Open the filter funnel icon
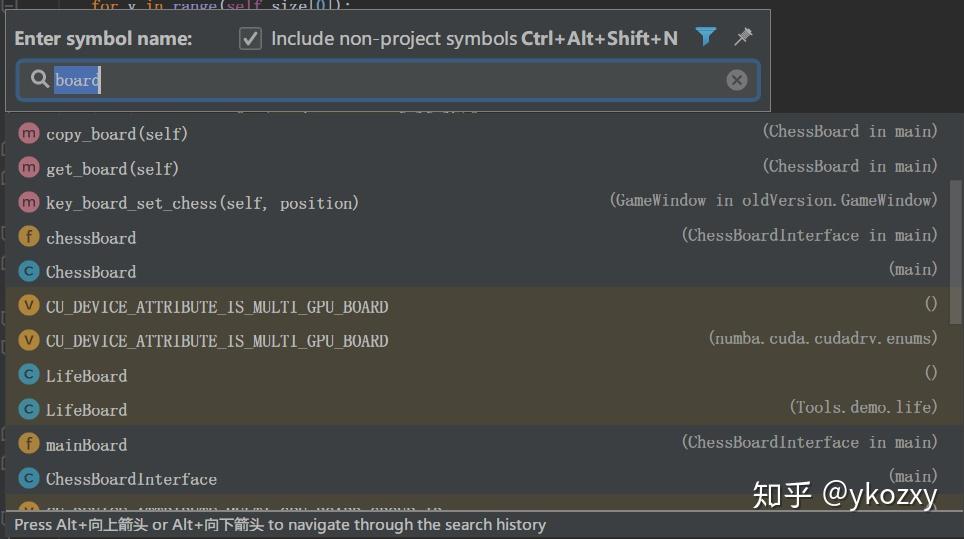Image resolution: width=964 pixels, height=539 pixels. coord(706,37)
